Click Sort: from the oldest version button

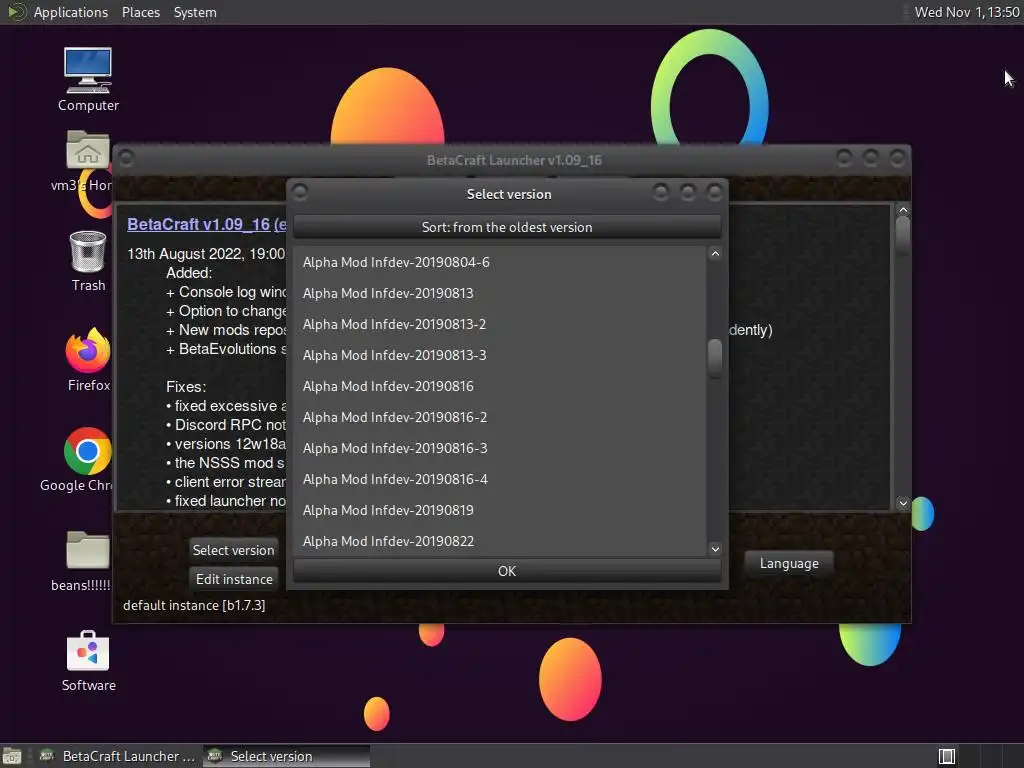[507, 227]
